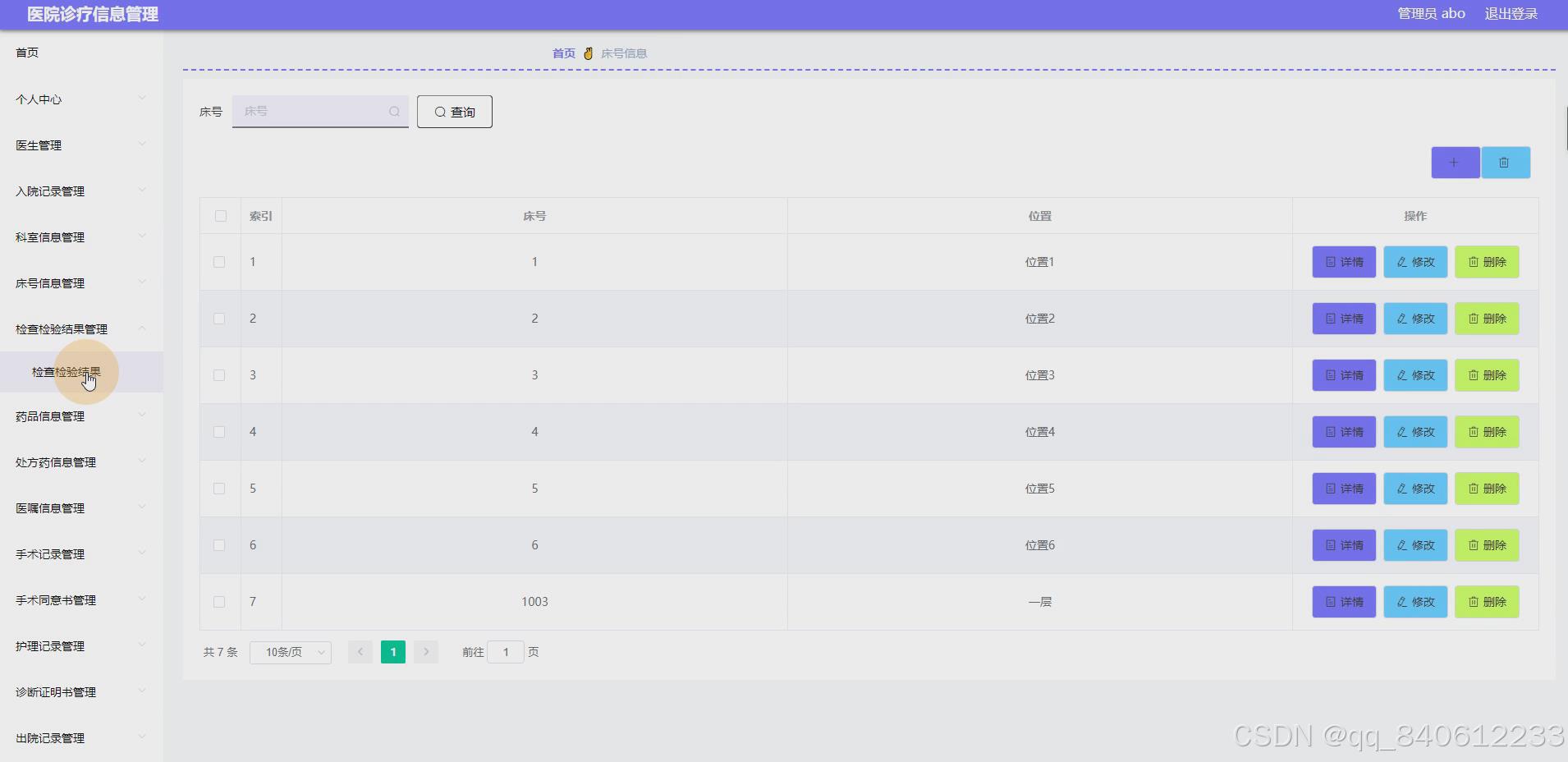This screenshot has height=762, width=1568.
Task: Click 修改 for the row with 位置4
Action: [1415, 432]
